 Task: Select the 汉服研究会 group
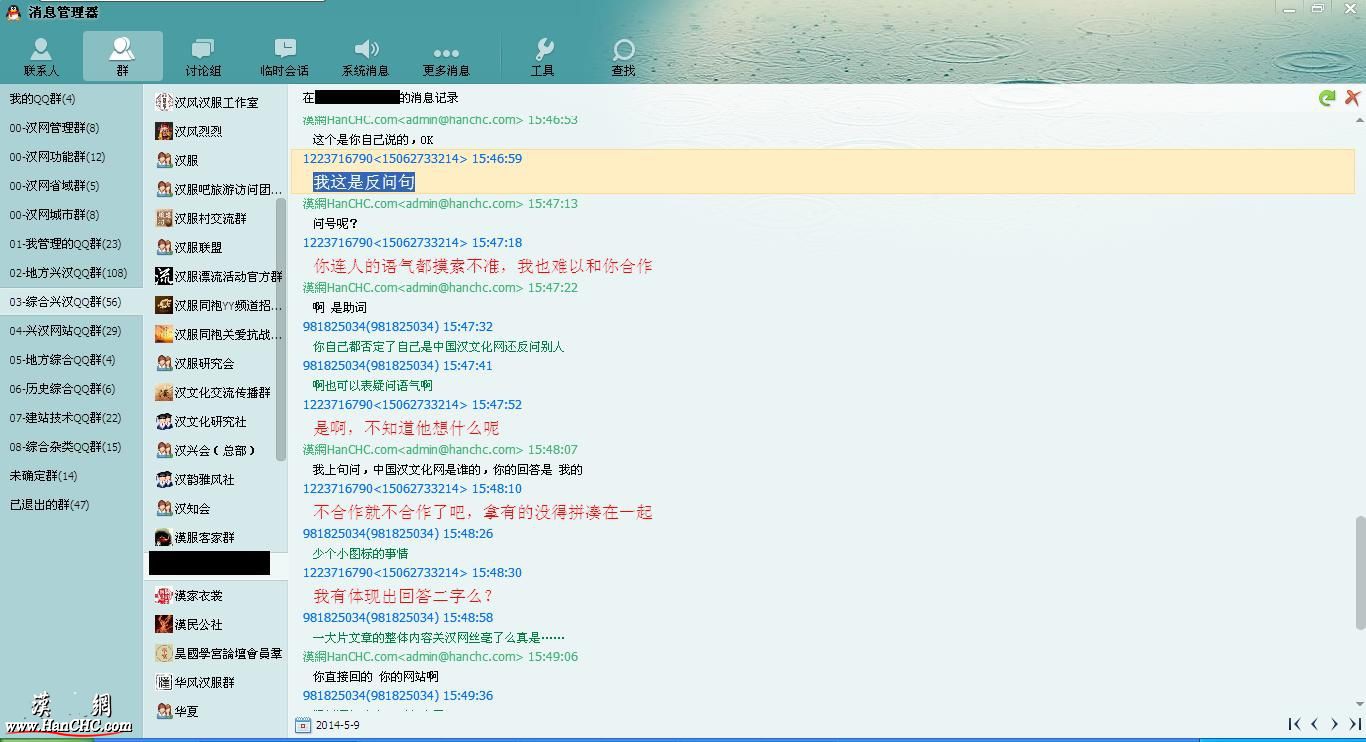(210, 363)
